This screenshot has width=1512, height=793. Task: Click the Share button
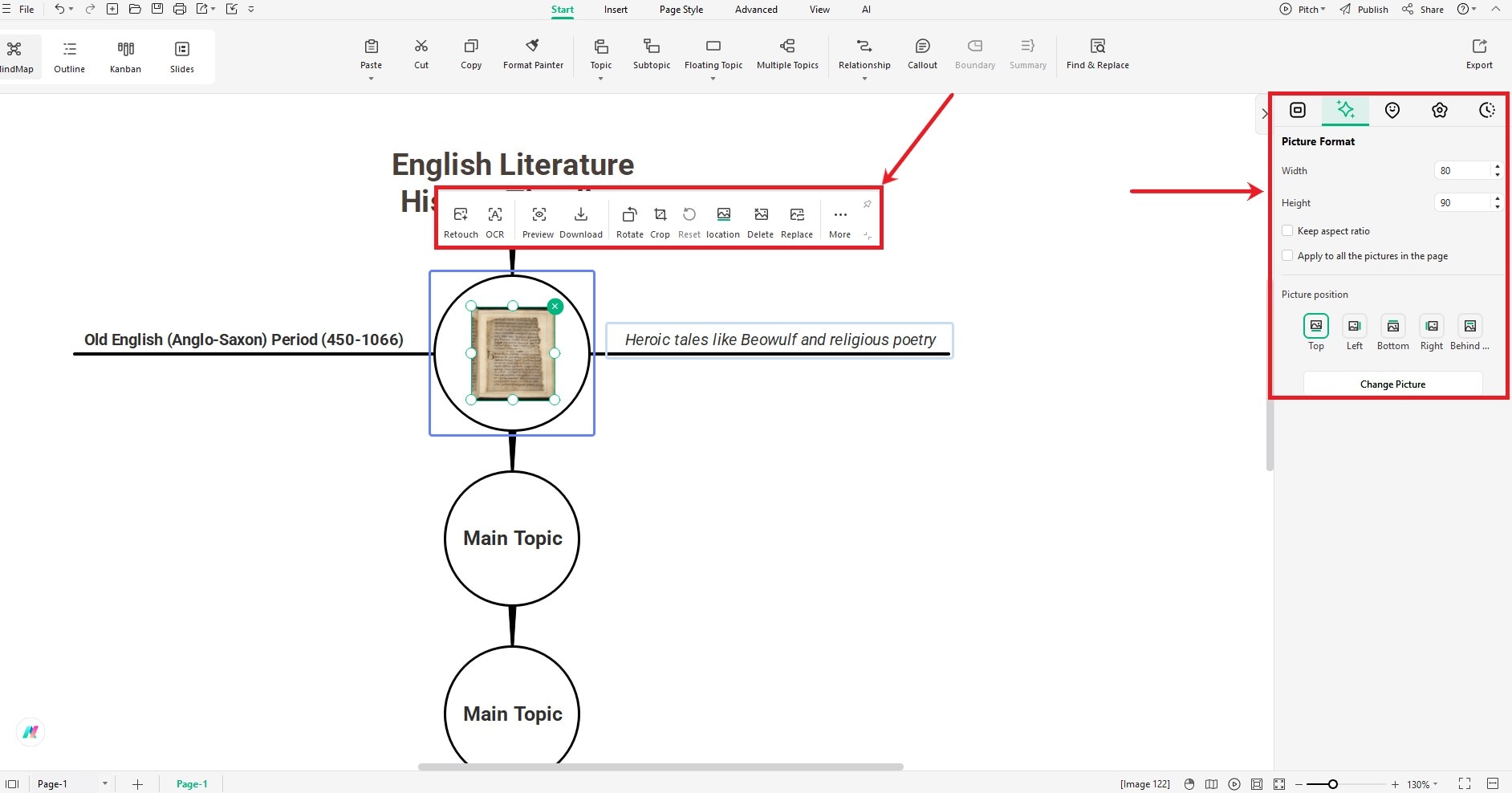(1423, 10)
